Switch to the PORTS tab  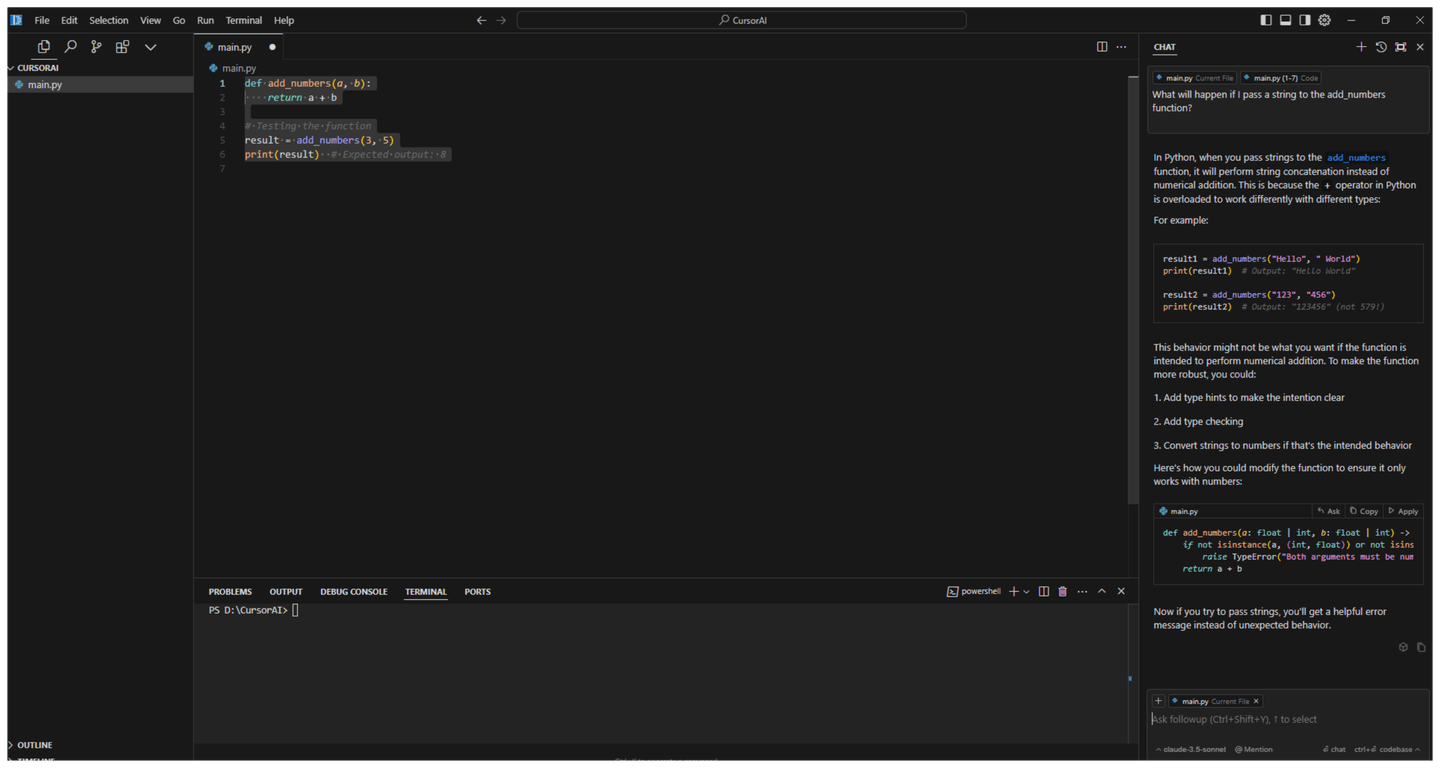(x=477, y=592)
